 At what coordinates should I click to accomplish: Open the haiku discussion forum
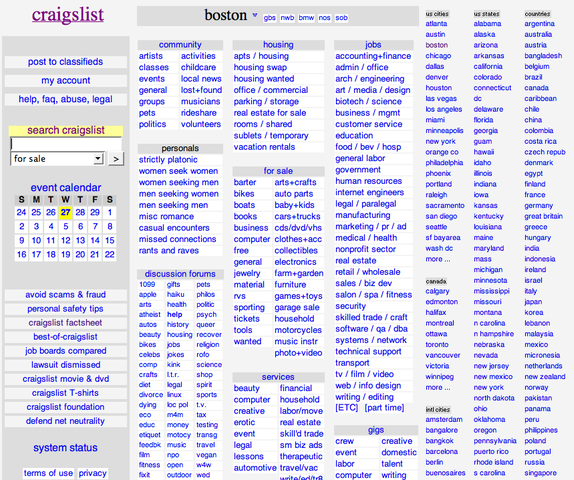(x=176, y=294)
